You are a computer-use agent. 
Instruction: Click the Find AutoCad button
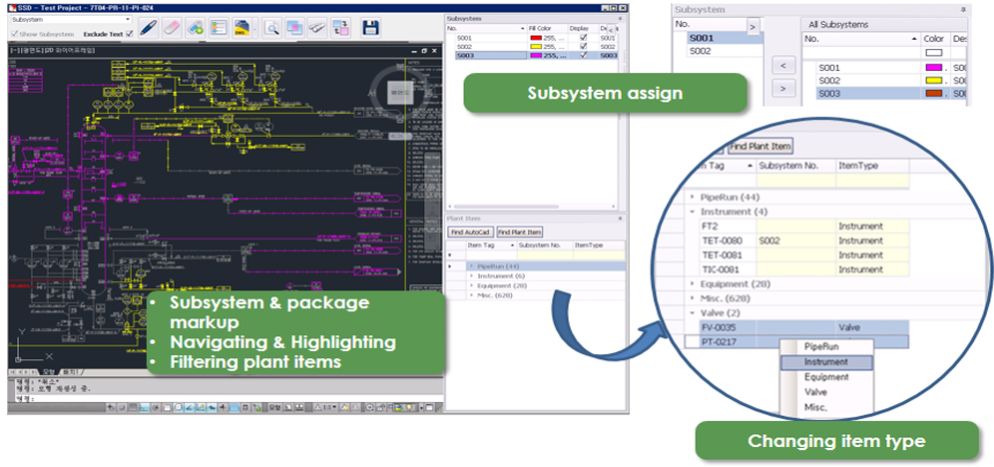pyautogui.click(x=469, y=231)
